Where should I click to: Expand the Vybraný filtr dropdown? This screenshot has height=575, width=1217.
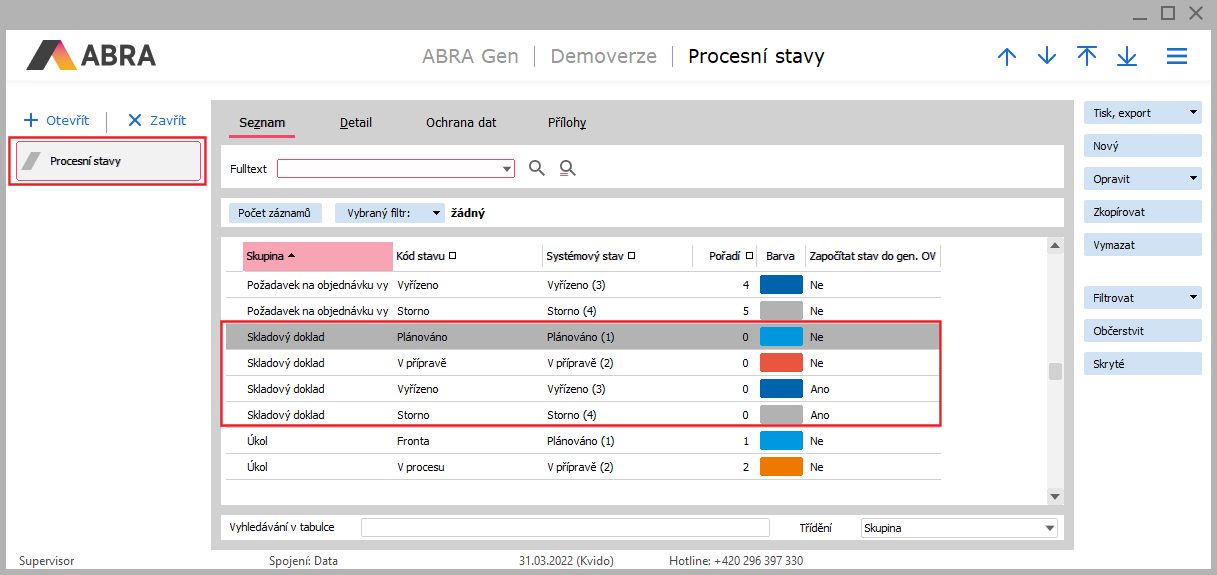pyautogui.click(x=435, y=213)
